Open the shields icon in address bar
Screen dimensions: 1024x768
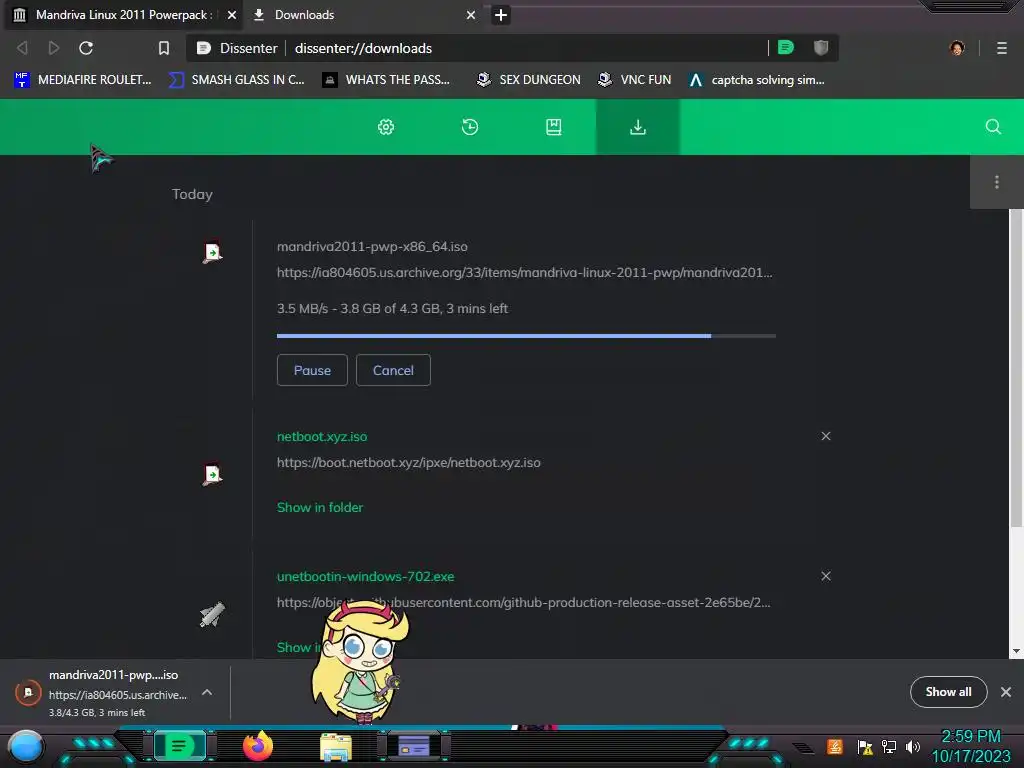pyautogui.click(x=821, y=48)
